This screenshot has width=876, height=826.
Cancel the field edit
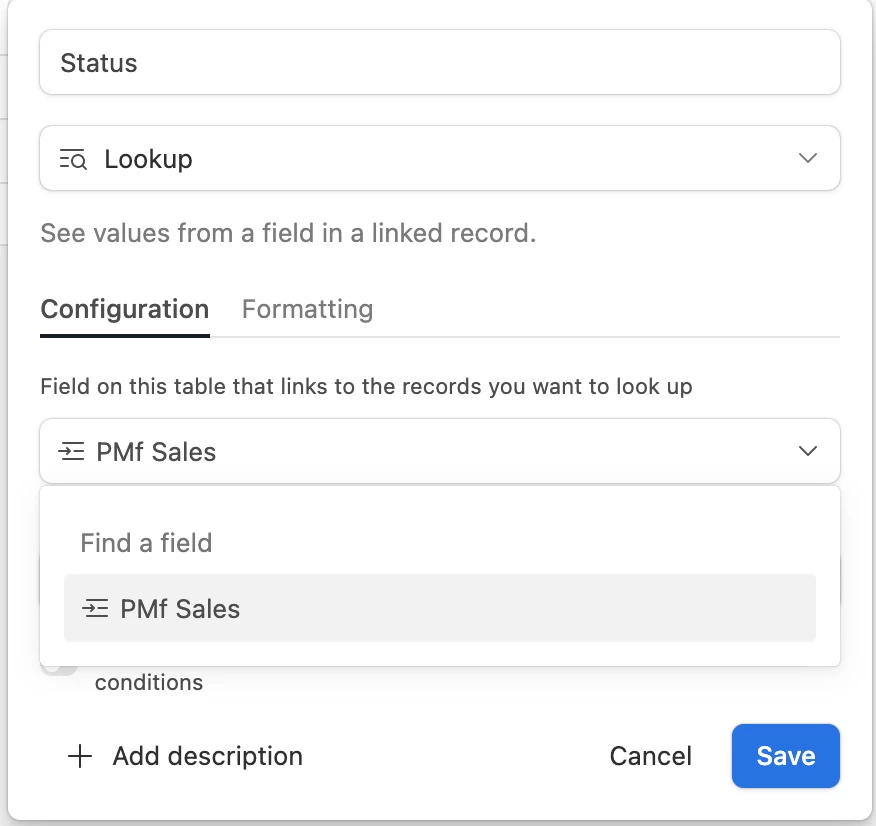tap(650, 756)
